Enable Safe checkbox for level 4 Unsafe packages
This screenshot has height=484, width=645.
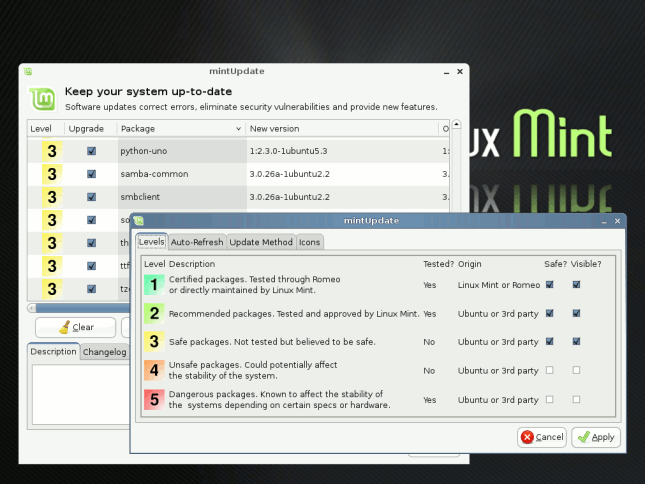point(550,370)
